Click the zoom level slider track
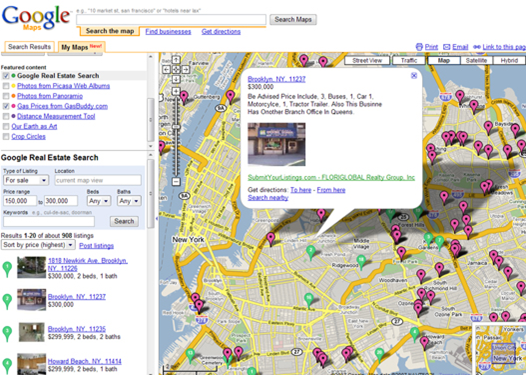The image size is (526, 375). pos(176,137)
